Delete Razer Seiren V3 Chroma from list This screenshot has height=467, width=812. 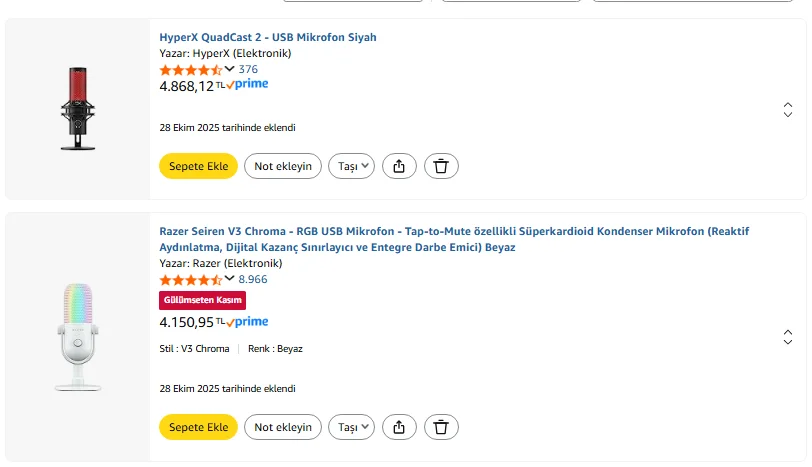point(441,427)
